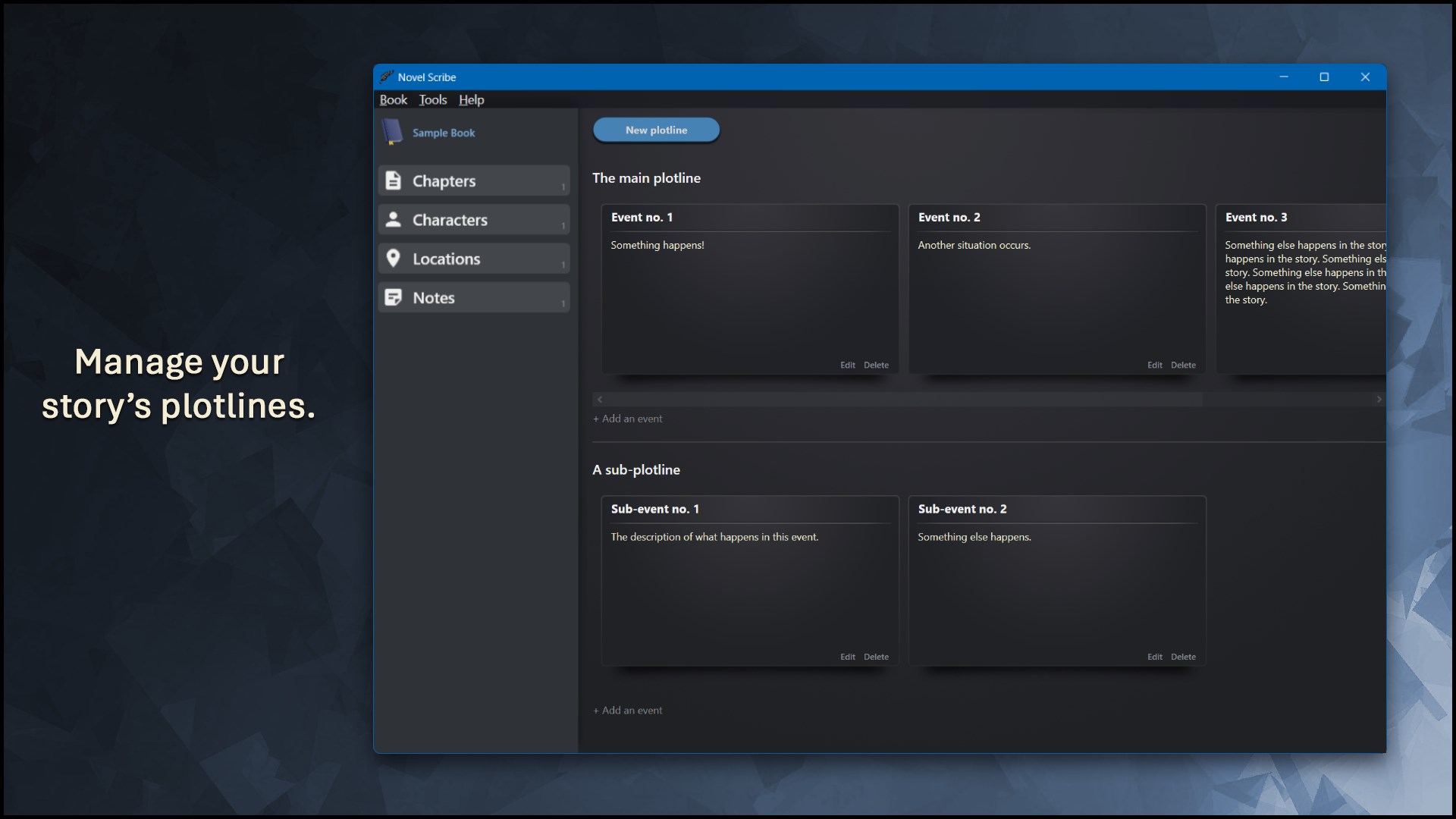Click the right arrow of main plotline scrollbar
Screen dimensions: 1456x819
point(1379,399)
